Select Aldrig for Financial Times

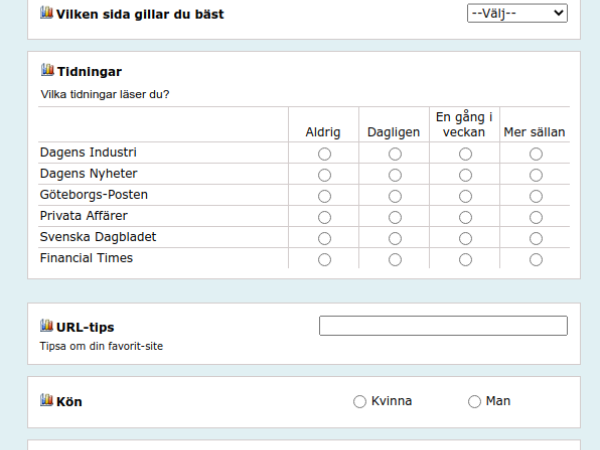coord(324,260)
